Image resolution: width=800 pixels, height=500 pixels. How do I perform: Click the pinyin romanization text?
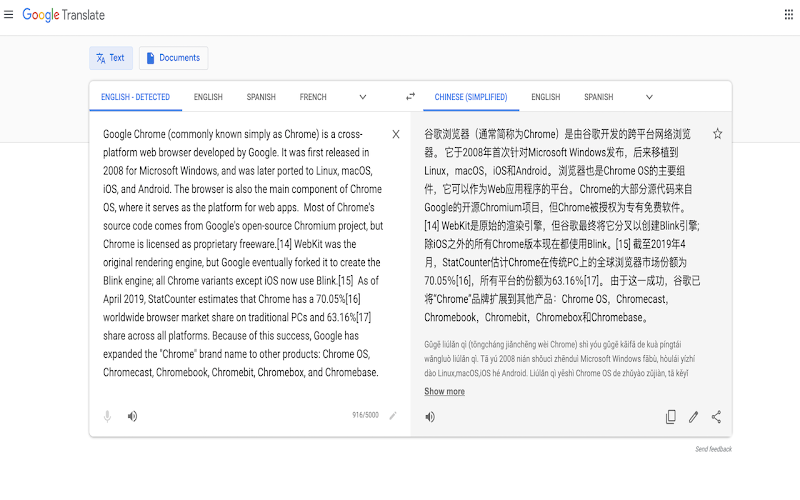(x=559, y=359)
